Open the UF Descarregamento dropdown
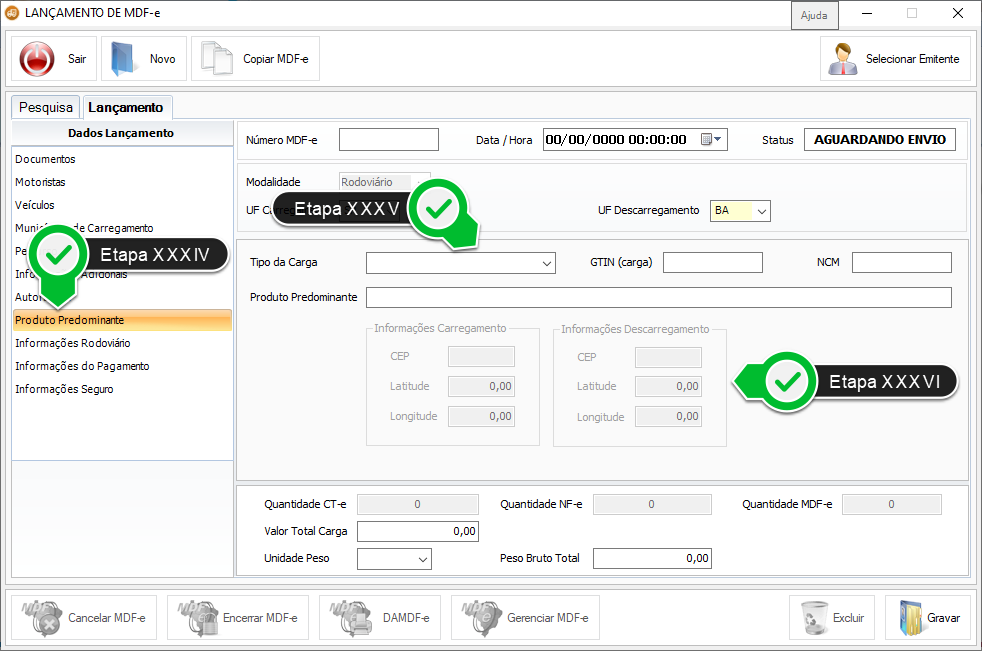This screenshot has width=982, height=651. pos(762,211)
